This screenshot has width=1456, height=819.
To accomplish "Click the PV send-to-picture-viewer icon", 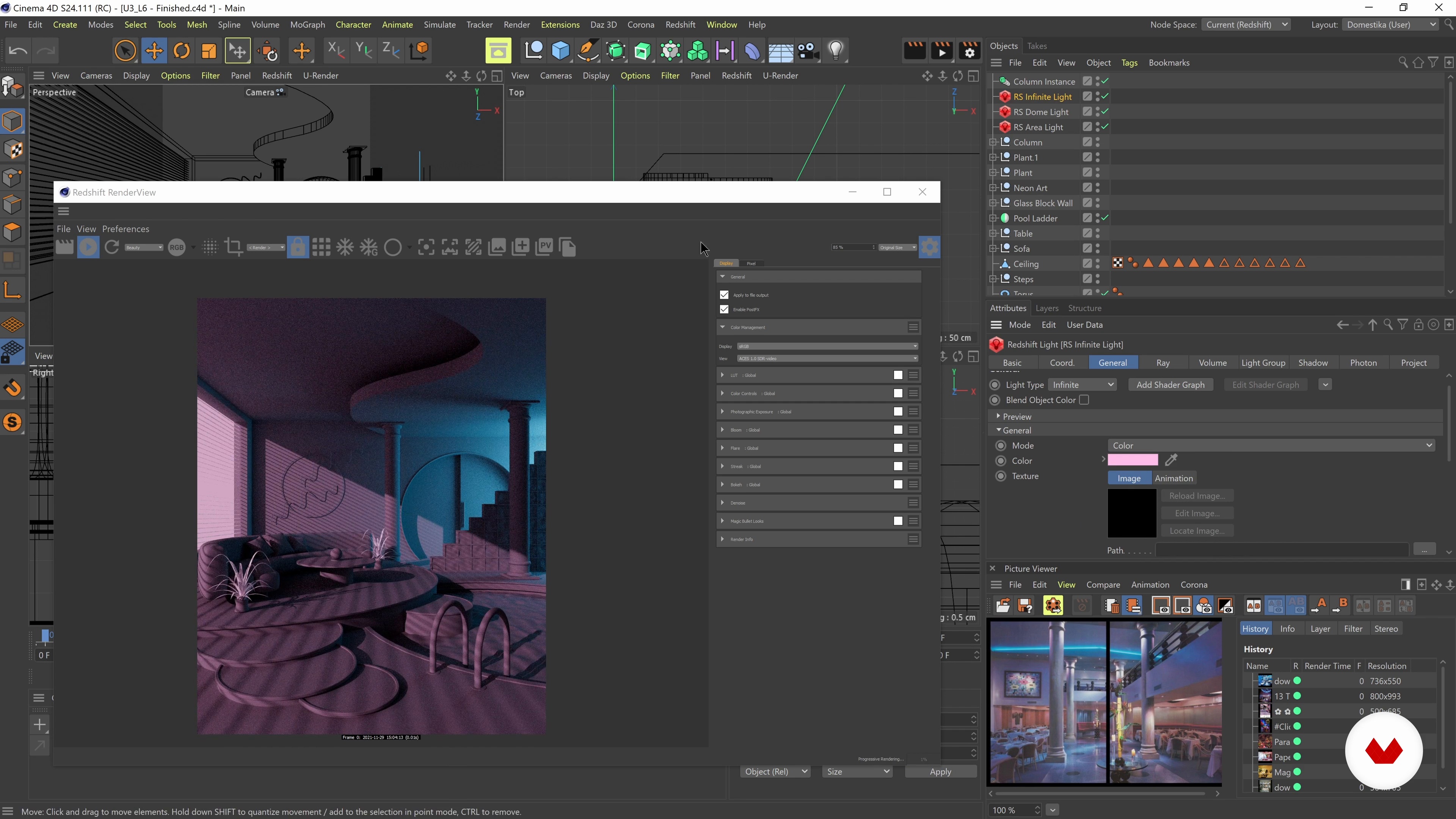I will (x=544, y=246).
